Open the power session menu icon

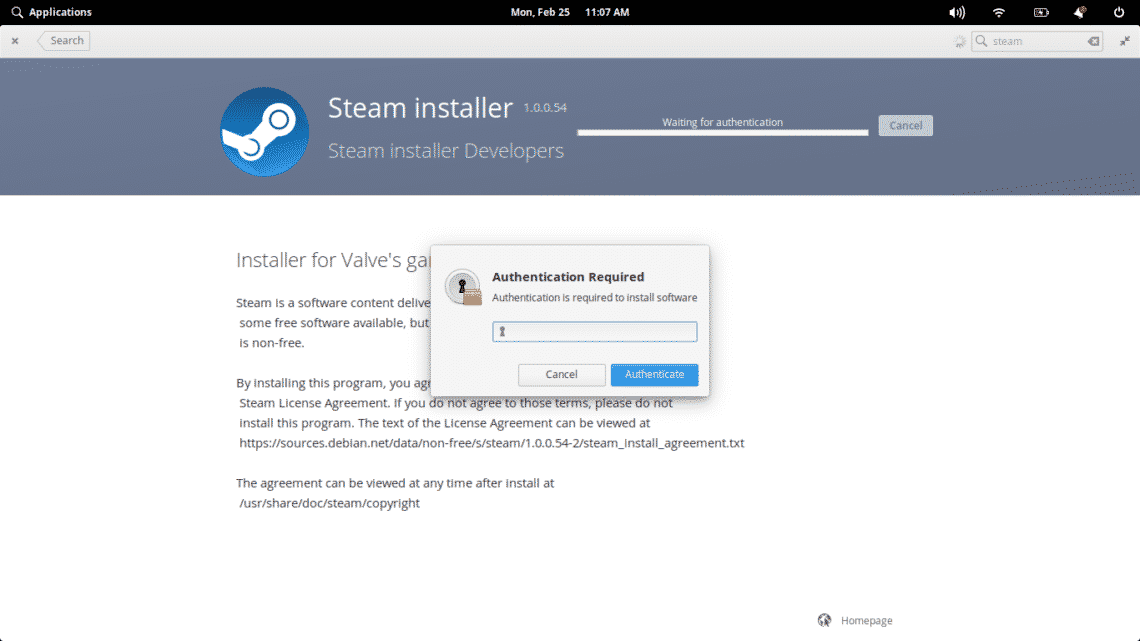coord(1119,12)
